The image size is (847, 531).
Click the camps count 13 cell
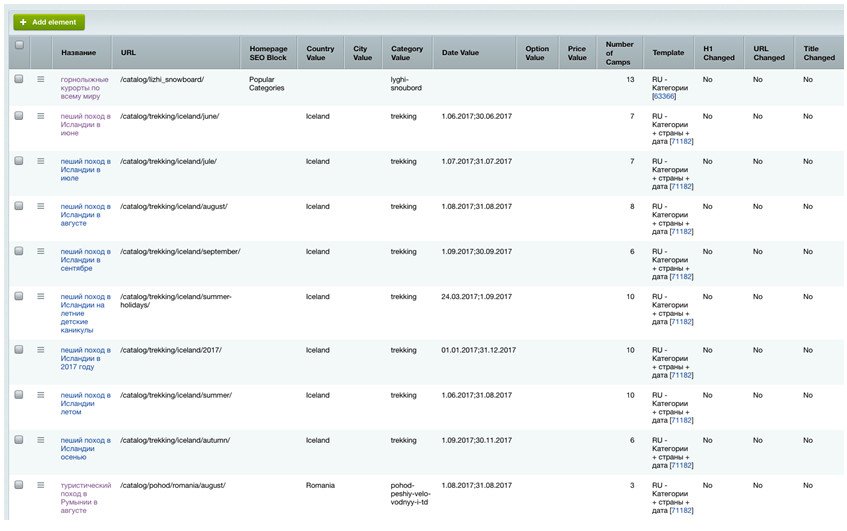pos(630,79)
